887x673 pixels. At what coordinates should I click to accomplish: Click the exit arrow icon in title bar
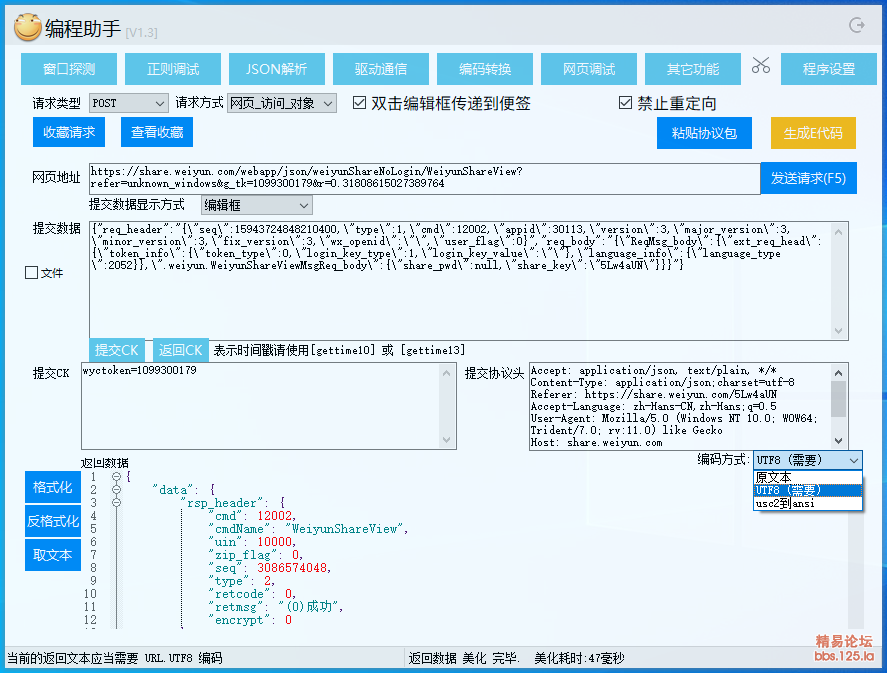click(x=857, y=25)
